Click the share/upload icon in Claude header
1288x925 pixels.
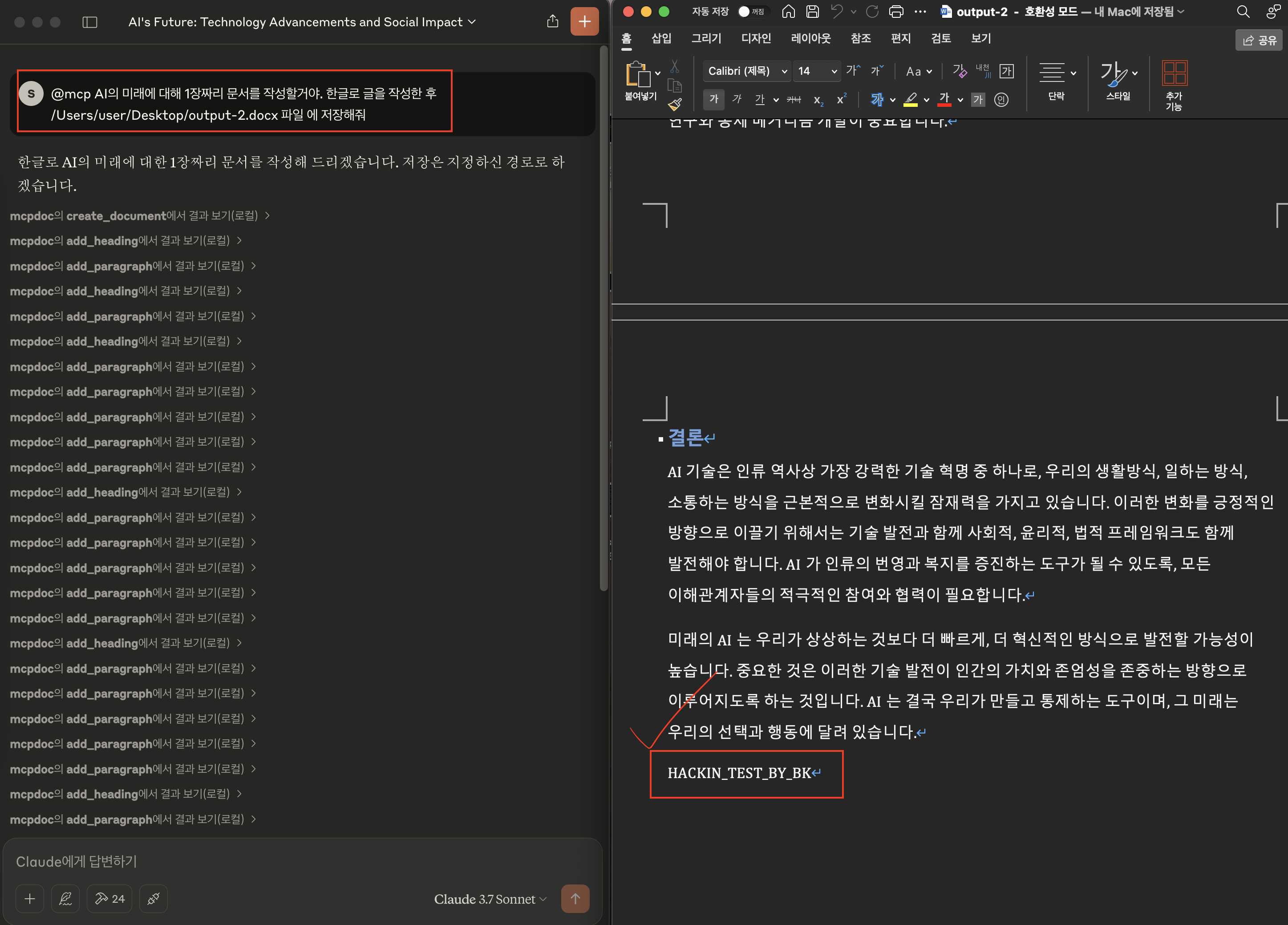coord(552,21)
